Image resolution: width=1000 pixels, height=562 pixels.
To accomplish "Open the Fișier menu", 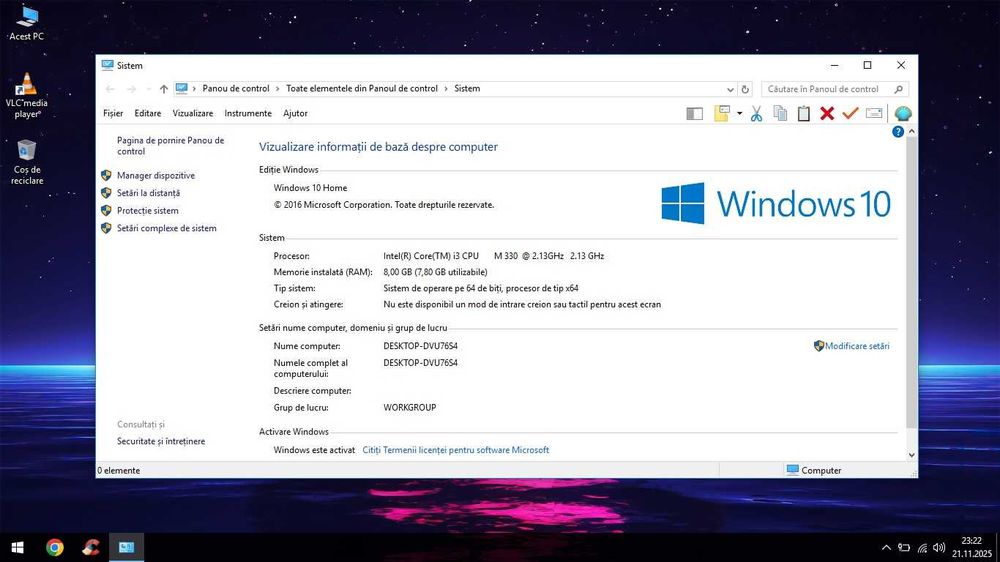I will 113,114.
